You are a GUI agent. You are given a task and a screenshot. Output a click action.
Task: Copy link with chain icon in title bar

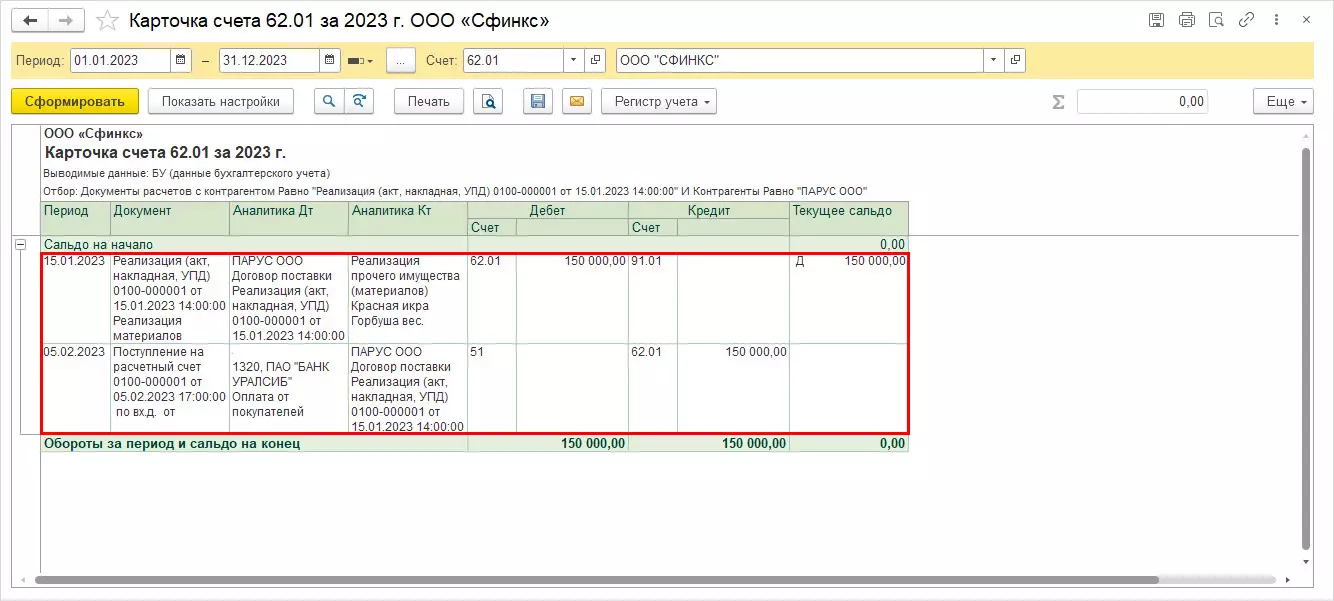[x=1246, y=20]
